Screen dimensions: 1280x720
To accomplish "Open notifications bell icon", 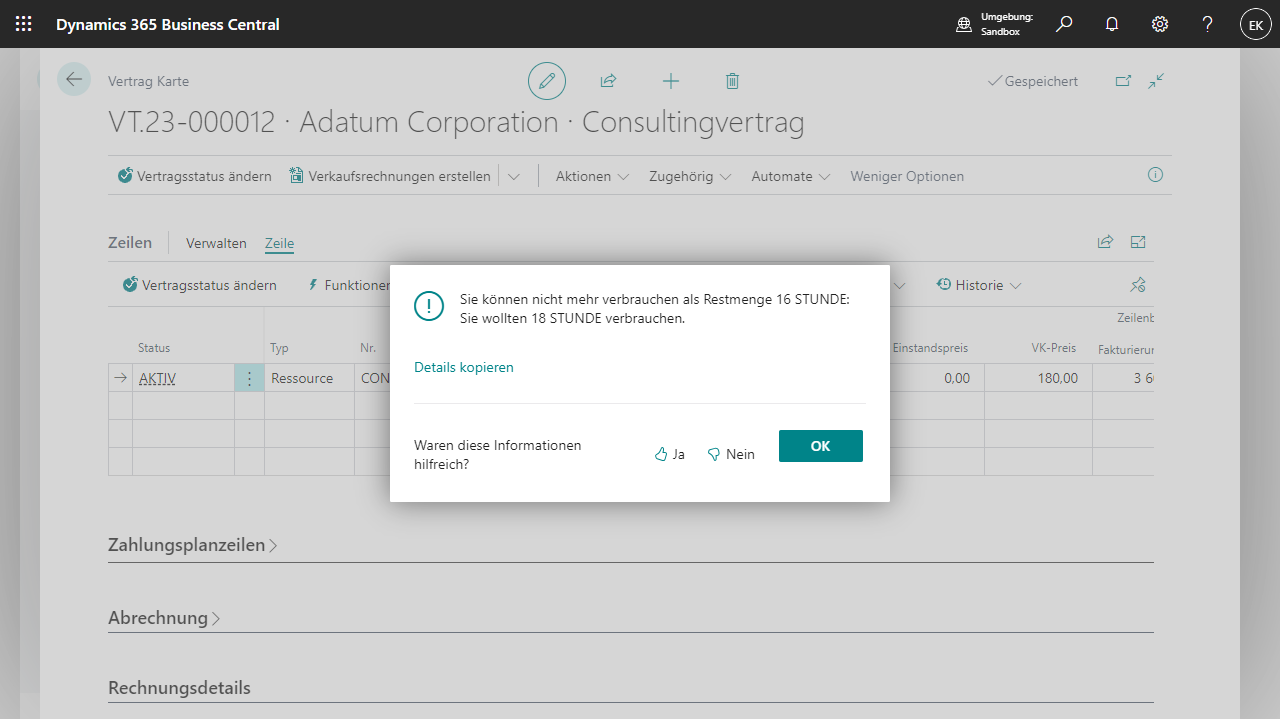I will coord(1112,24).
